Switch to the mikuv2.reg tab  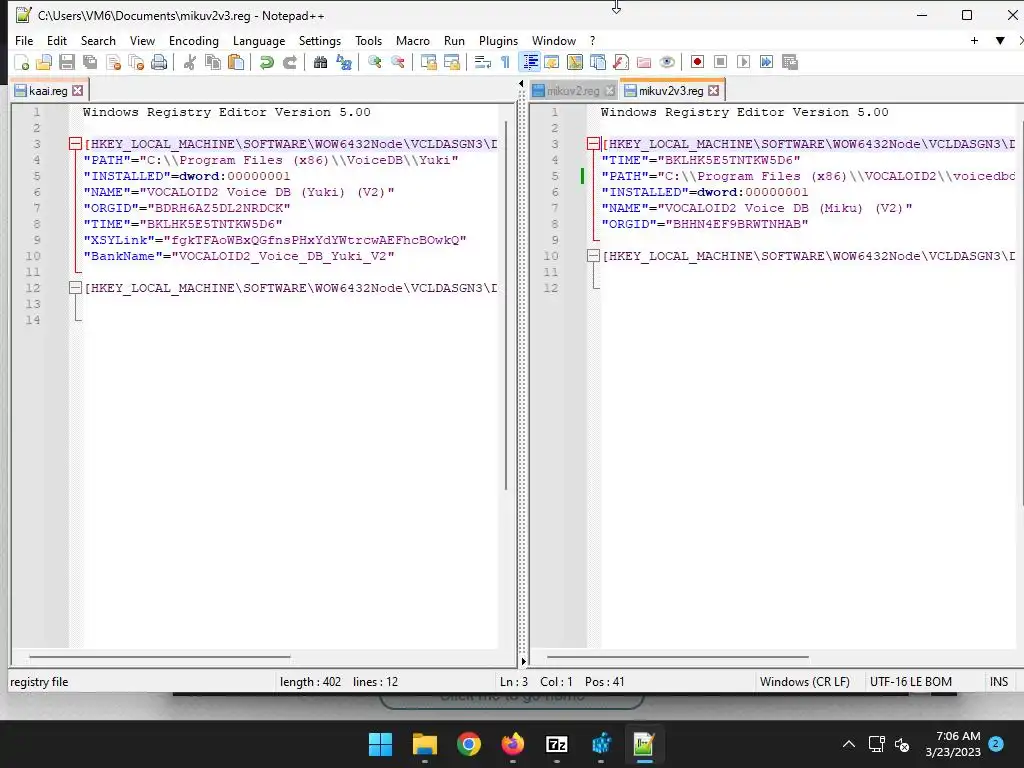pos(572,91)
